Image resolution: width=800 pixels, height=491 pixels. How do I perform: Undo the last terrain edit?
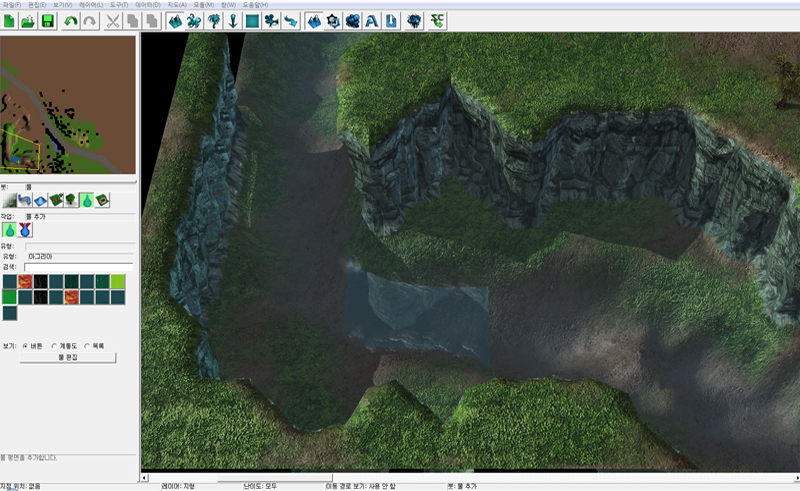pos(70,21)
